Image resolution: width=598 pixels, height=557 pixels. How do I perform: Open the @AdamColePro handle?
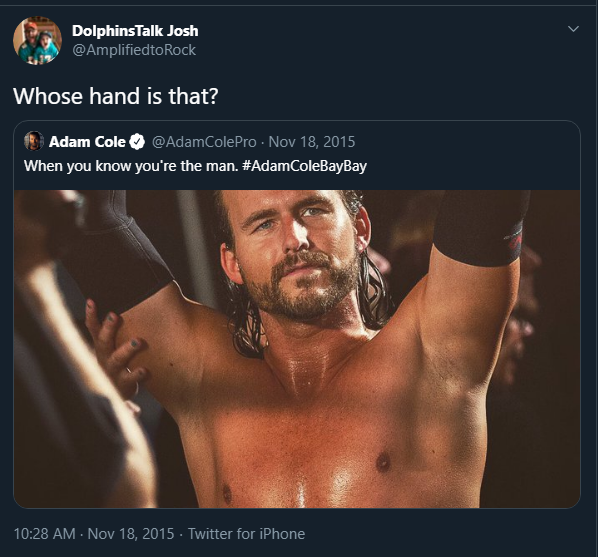click(204, 142)
